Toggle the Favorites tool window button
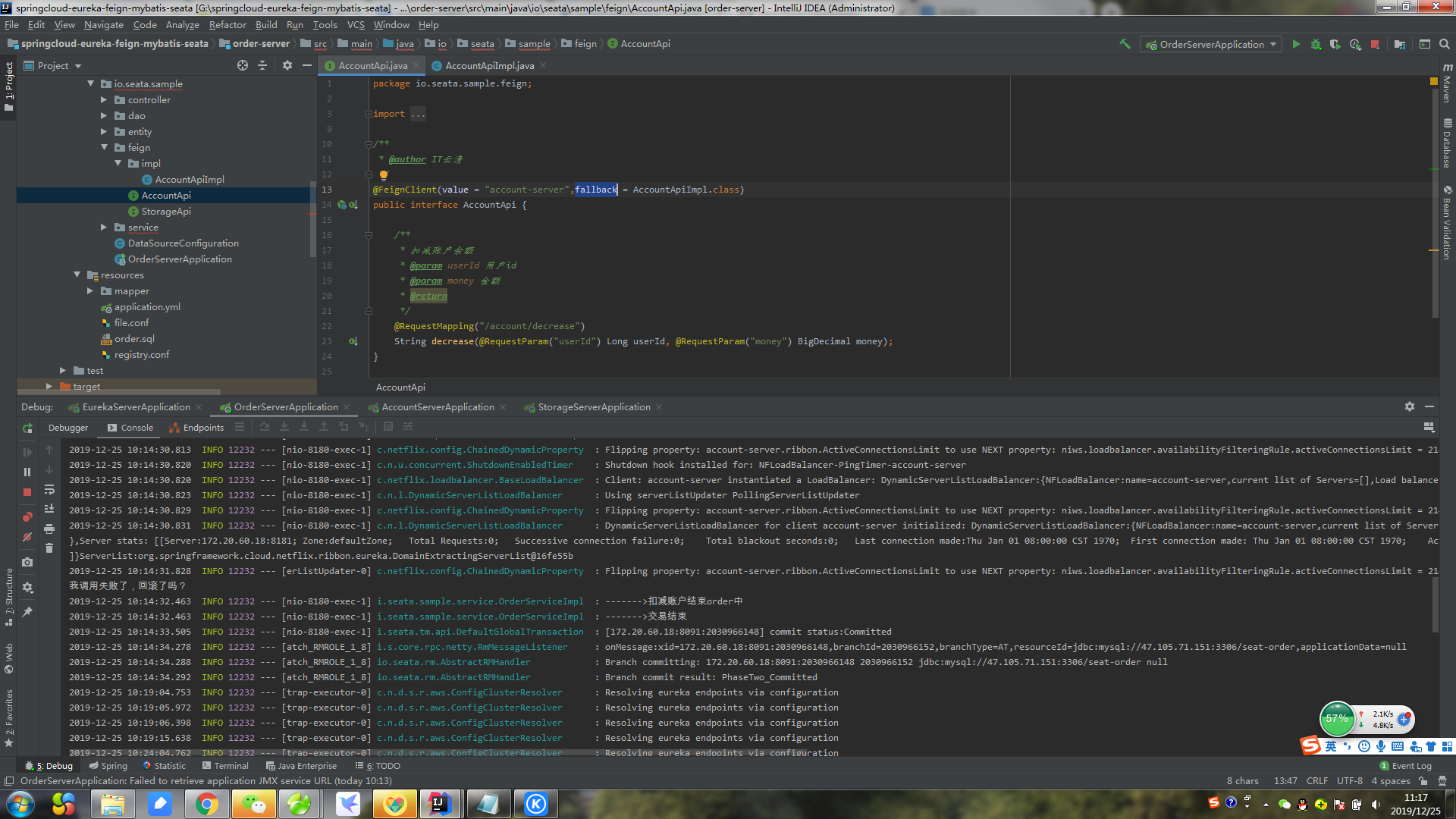1456x819 pixels. [8, 718]
